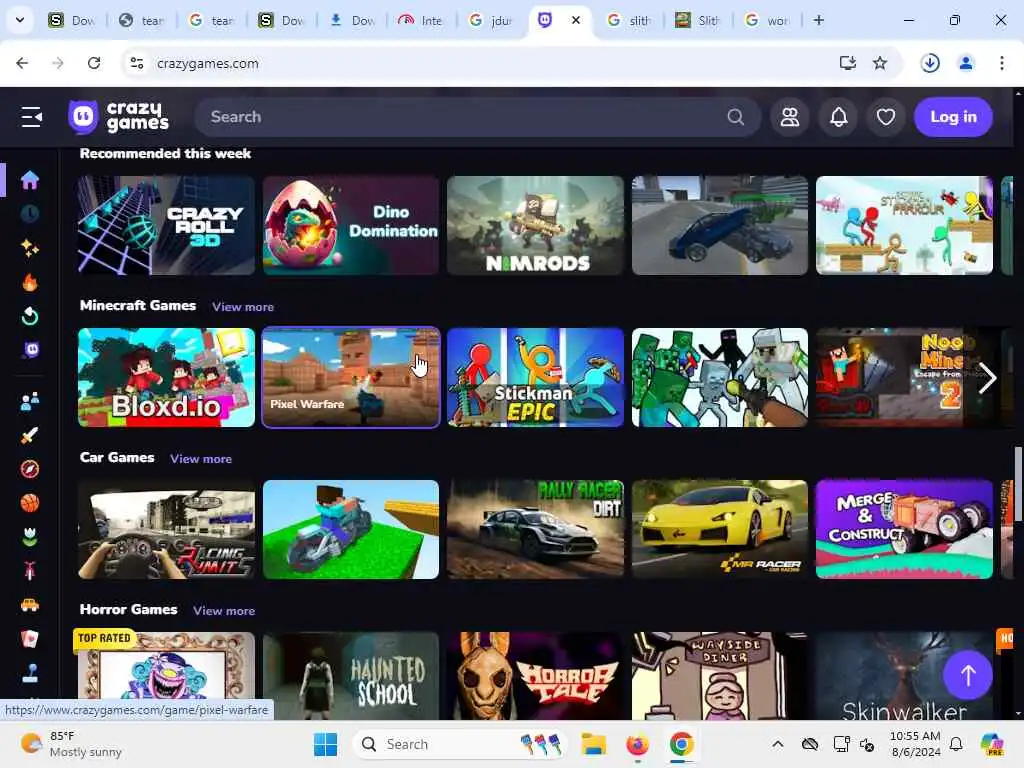Viewport: 1024px width, 768px height.
Task: Open recently played via the clock icon
Action: click(29, 214)
